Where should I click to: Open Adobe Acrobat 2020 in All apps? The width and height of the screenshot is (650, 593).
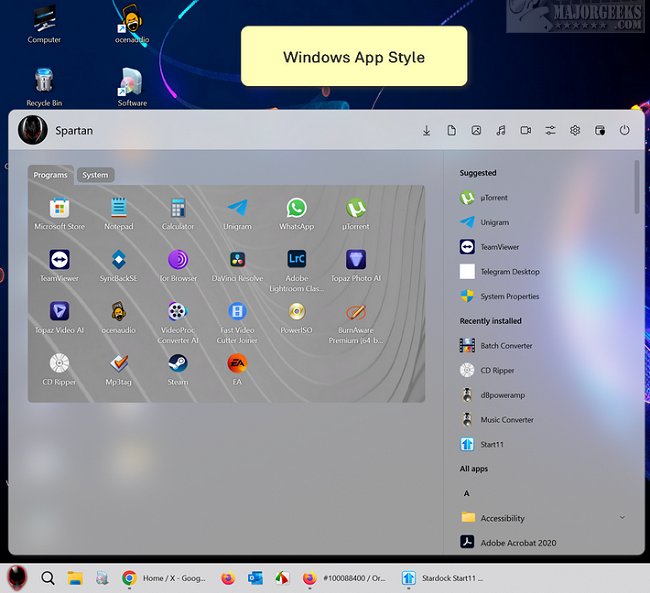(x=543, y=542)
